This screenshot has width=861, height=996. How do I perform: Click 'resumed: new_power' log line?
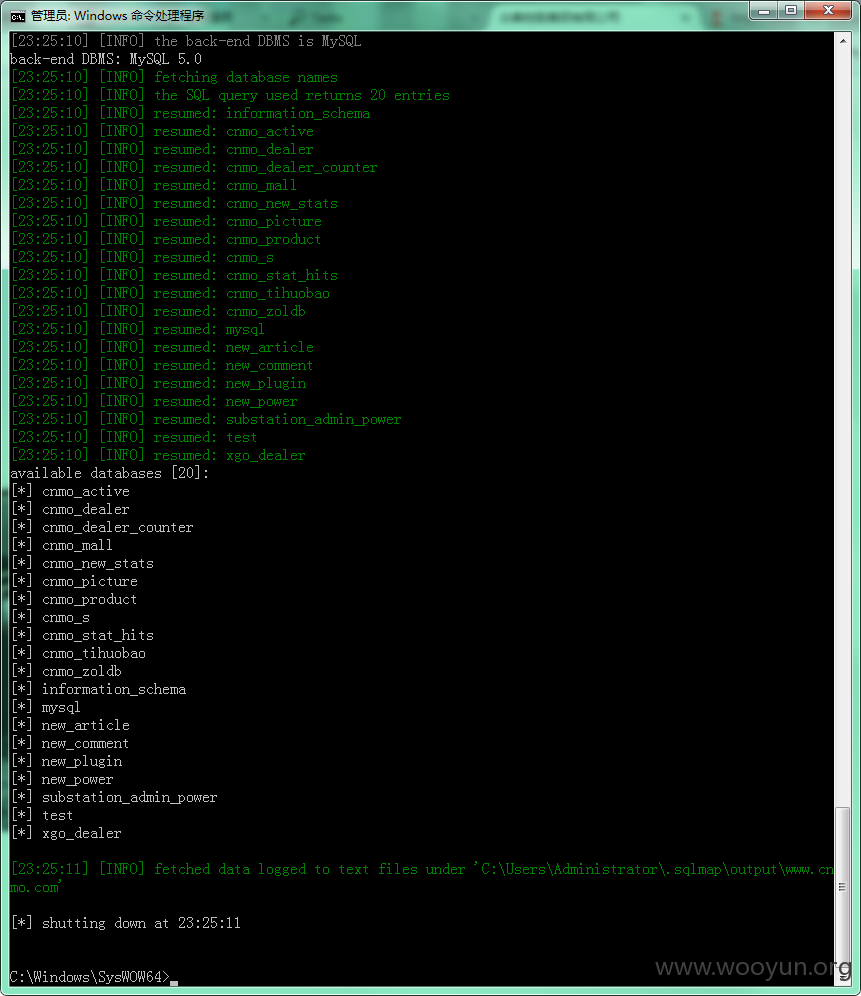pyautogui.click(x=154, y=401)
